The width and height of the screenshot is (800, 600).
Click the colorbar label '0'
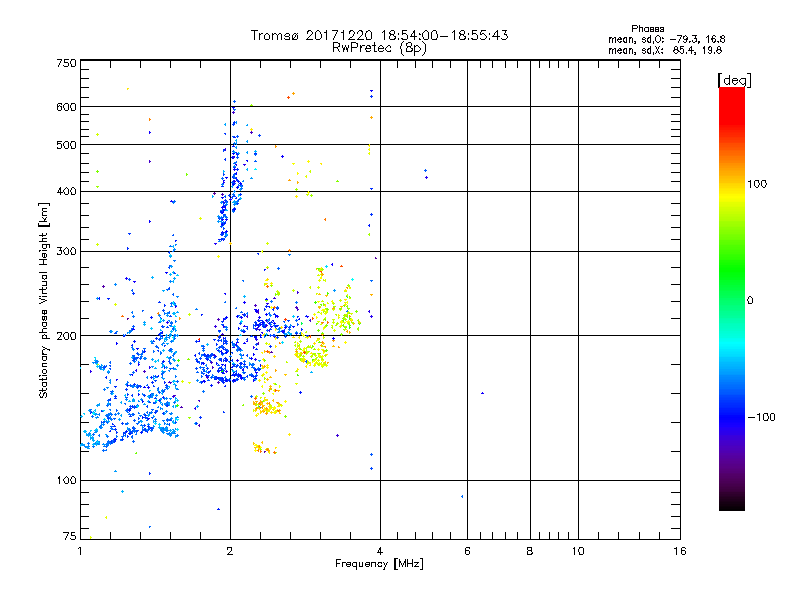(750, 301)
